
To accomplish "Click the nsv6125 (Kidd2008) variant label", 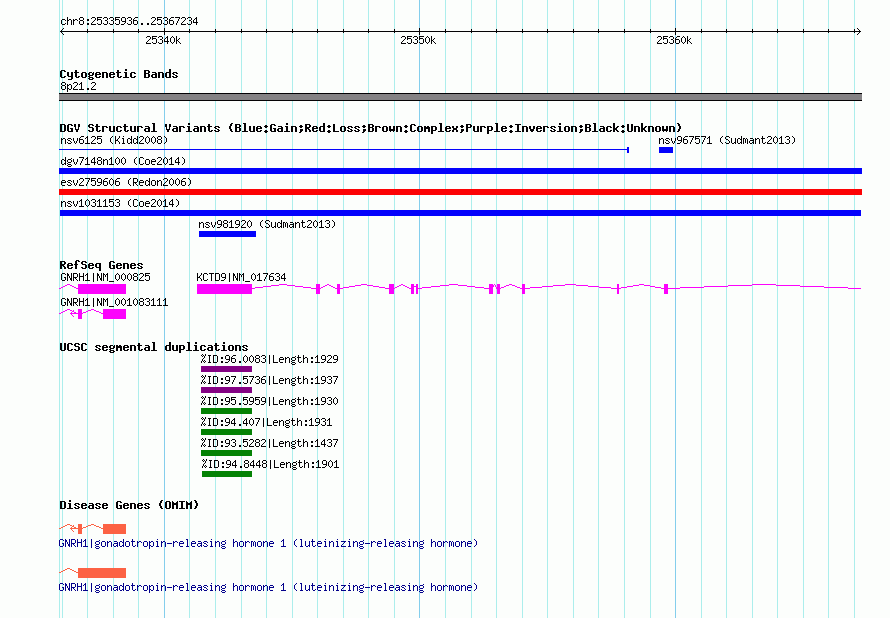I will click(114, 140).
